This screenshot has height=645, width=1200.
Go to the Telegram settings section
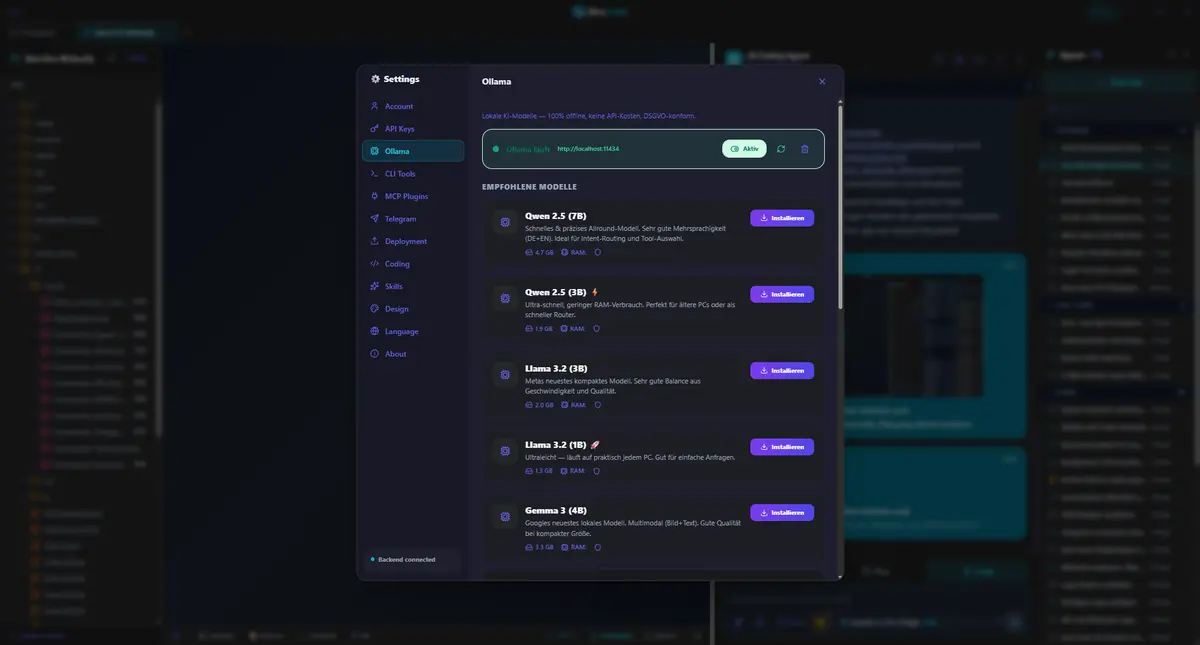(412, 219)
